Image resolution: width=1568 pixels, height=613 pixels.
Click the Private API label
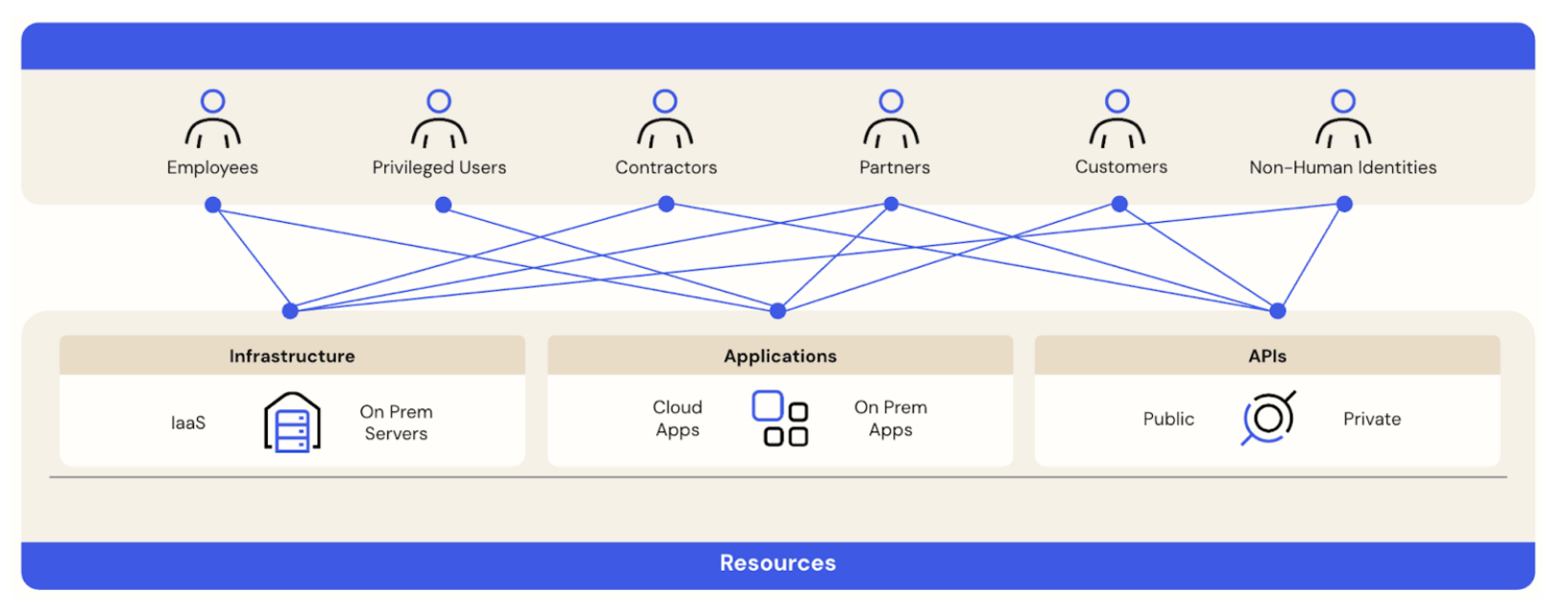(1371, 419)
